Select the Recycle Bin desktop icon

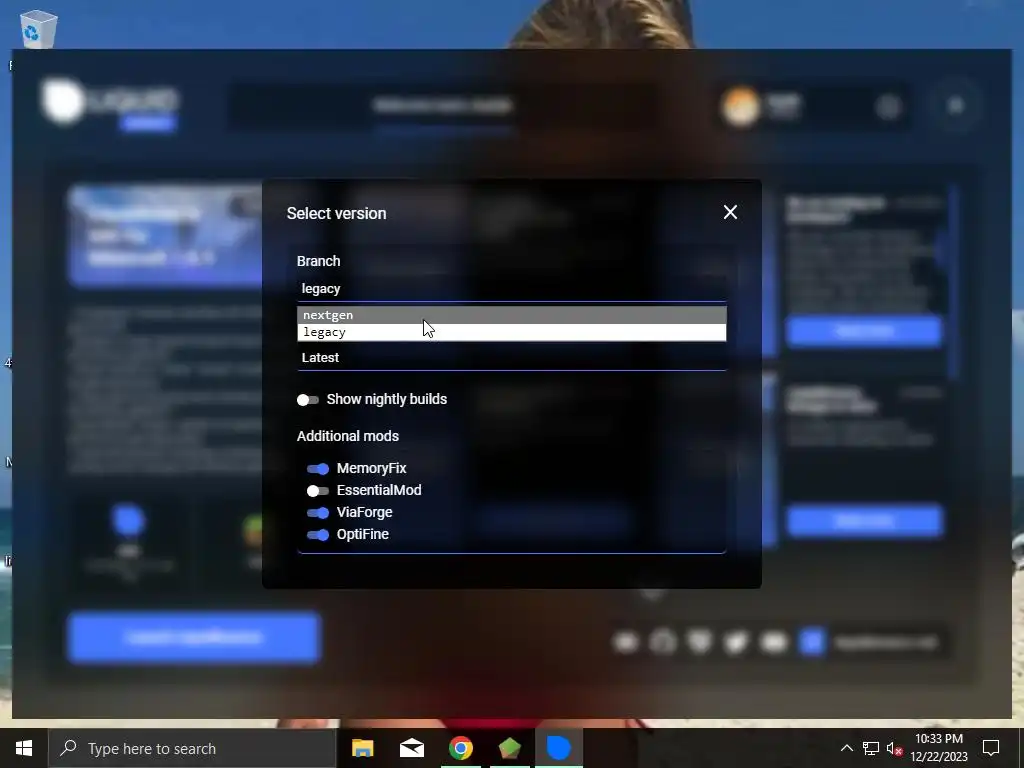pos(38,29)
